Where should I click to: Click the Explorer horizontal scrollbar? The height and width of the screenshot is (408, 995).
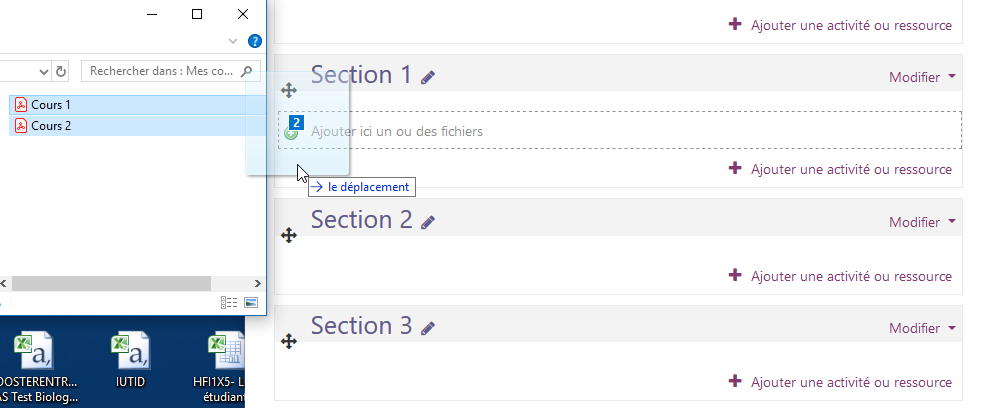click(110, 283)
